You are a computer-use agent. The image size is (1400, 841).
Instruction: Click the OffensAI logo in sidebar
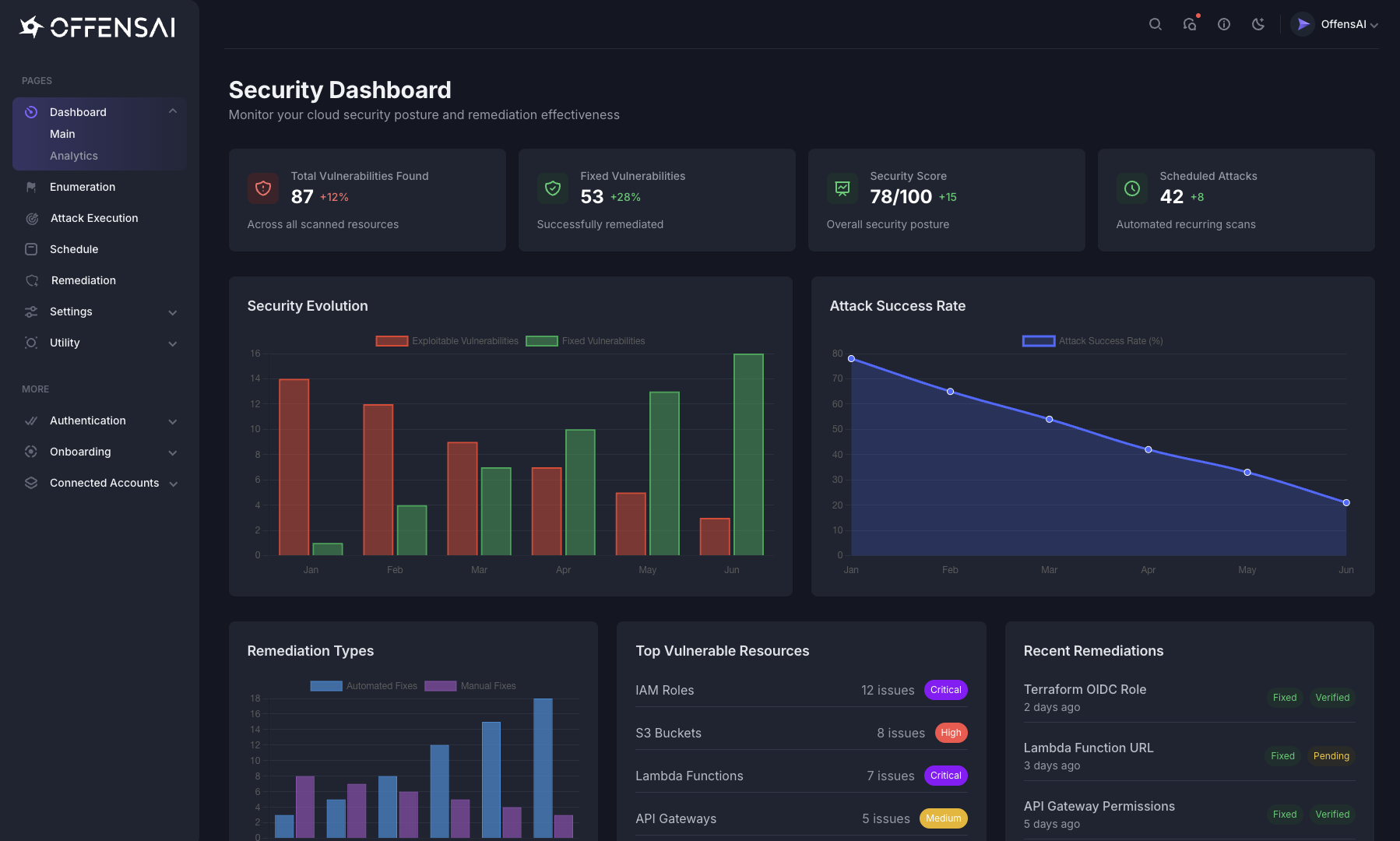pyautogui.click(x=97, y=27)
